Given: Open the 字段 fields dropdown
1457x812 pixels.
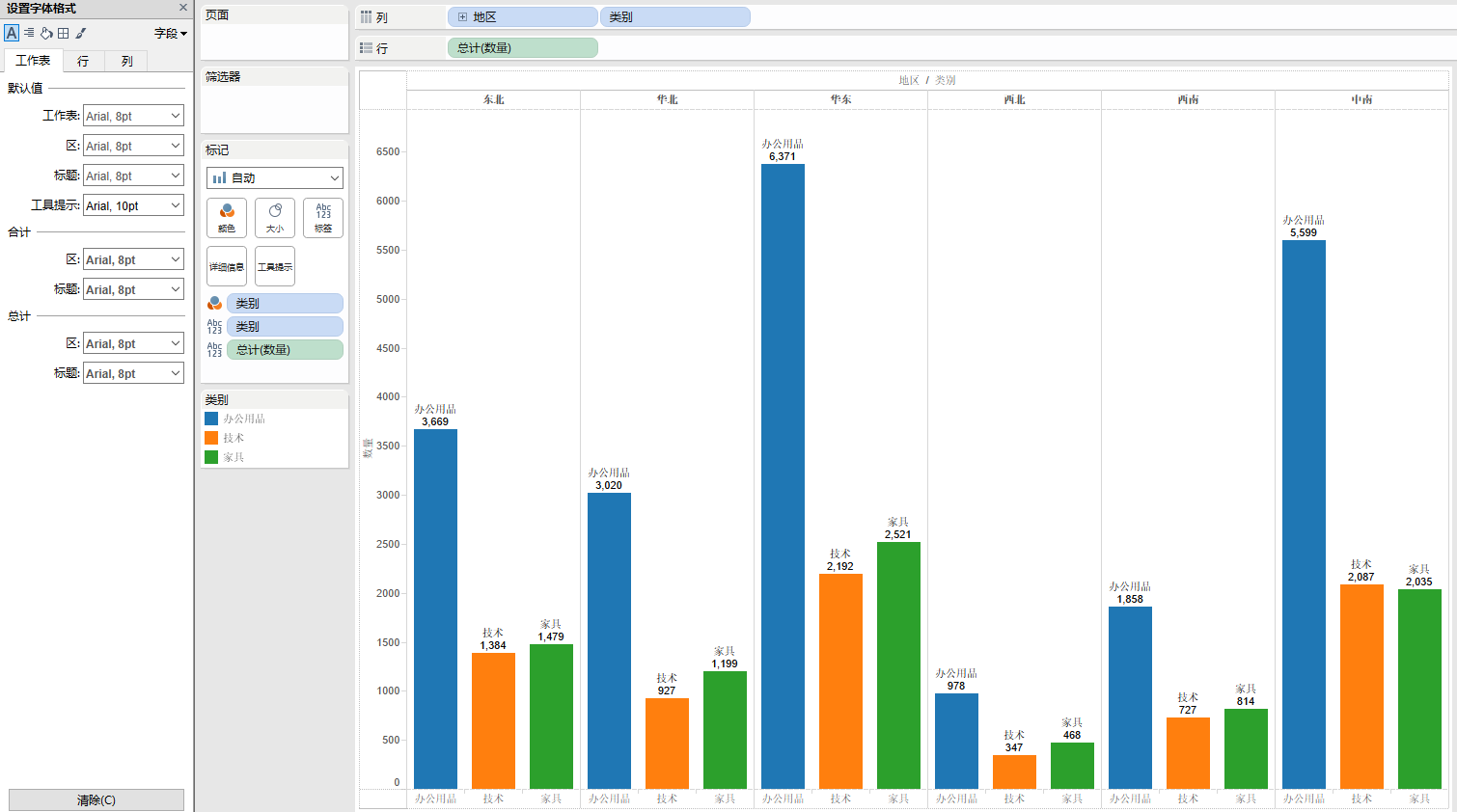Looking at the screenshot, I should 171,33.
